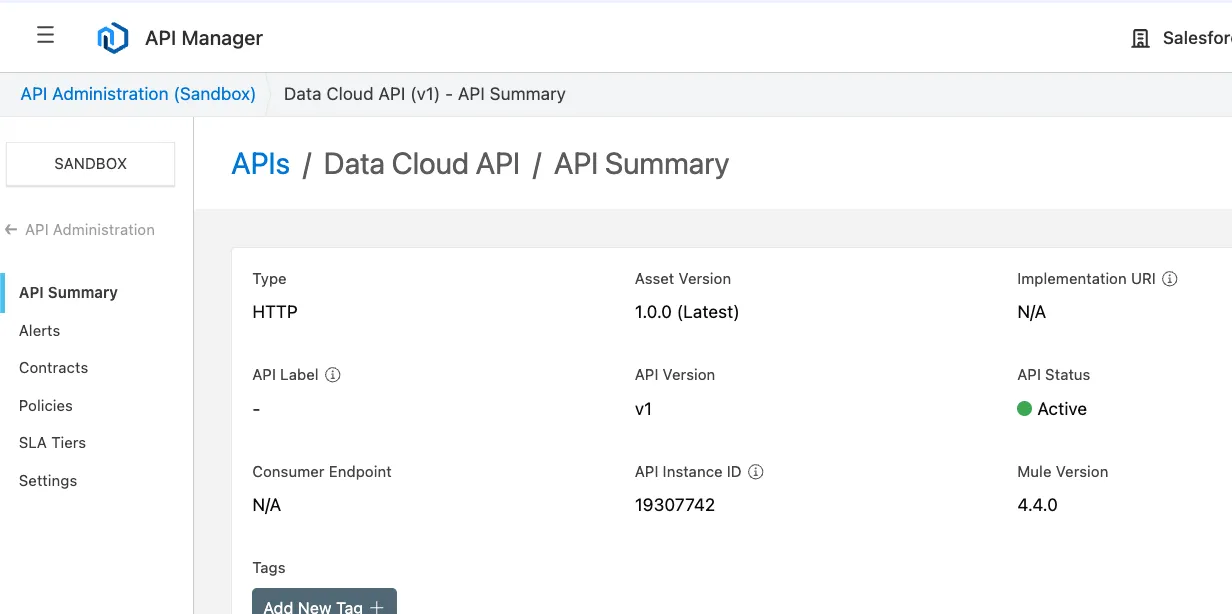Click the API Instance ID value 19307742

point(675,505)
